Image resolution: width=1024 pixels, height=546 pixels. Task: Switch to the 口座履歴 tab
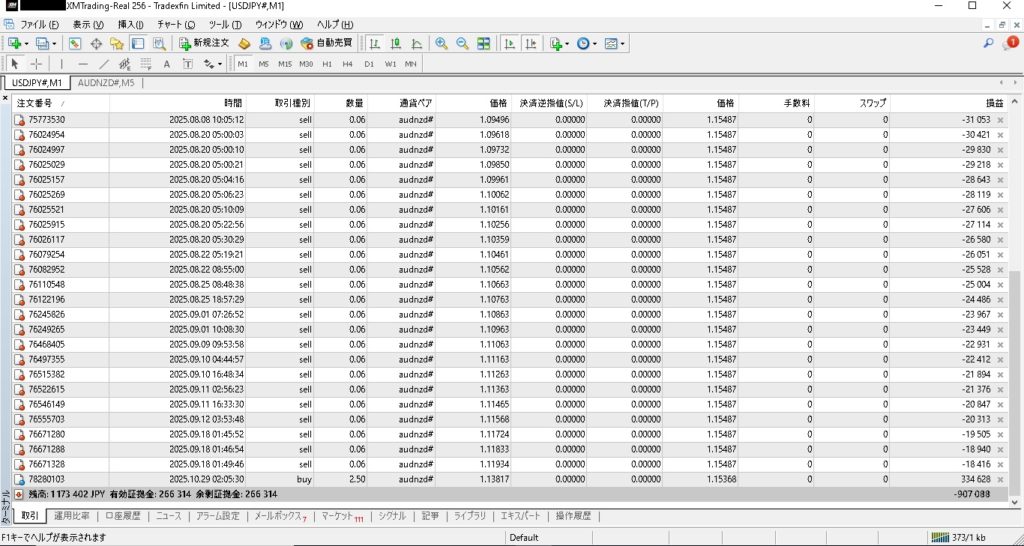122,516
